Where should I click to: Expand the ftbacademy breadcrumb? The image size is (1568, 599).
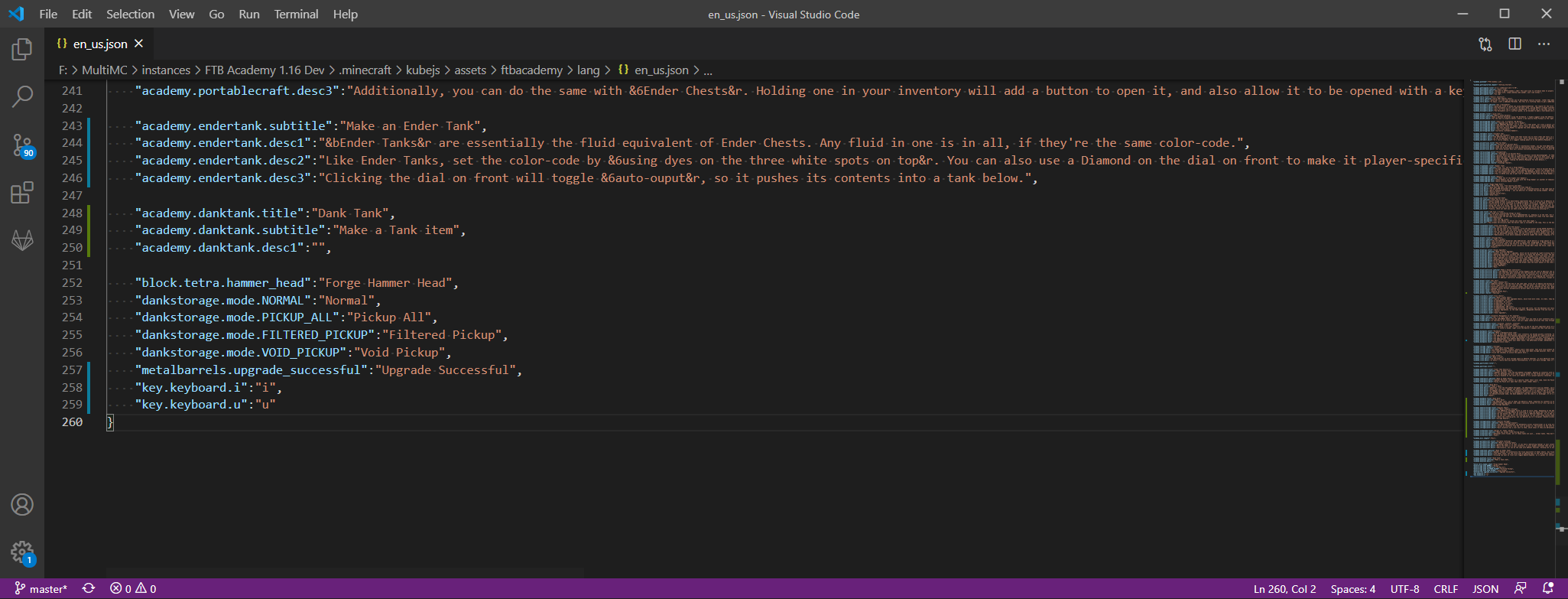(x=531, y=70)
